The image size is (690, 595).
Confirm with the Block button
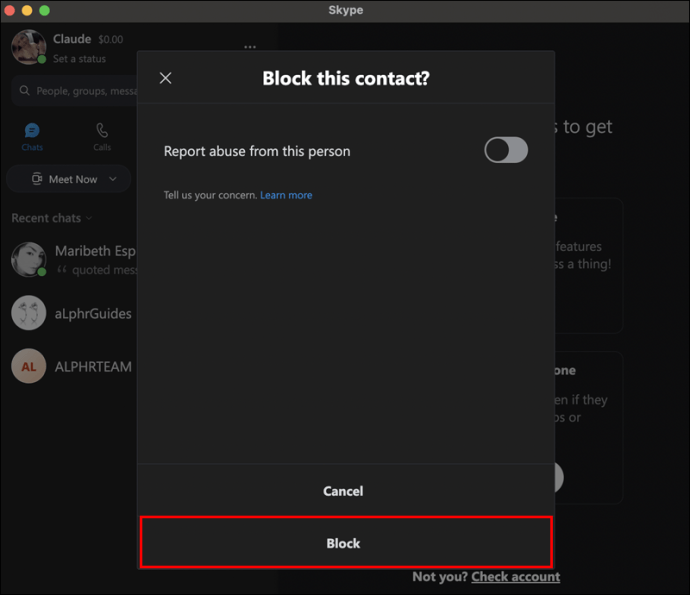345,543
